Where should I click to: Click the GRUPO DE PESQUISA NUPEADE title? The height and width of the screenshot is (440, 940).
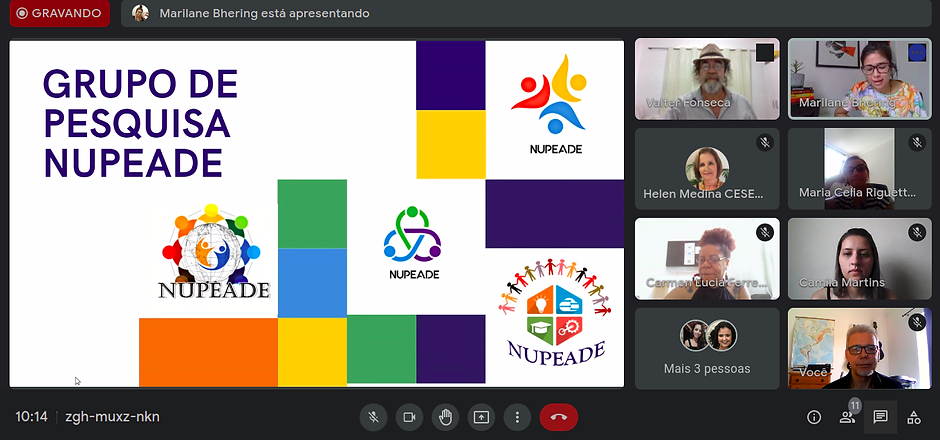pyautogui.click(x=141, y=124)
